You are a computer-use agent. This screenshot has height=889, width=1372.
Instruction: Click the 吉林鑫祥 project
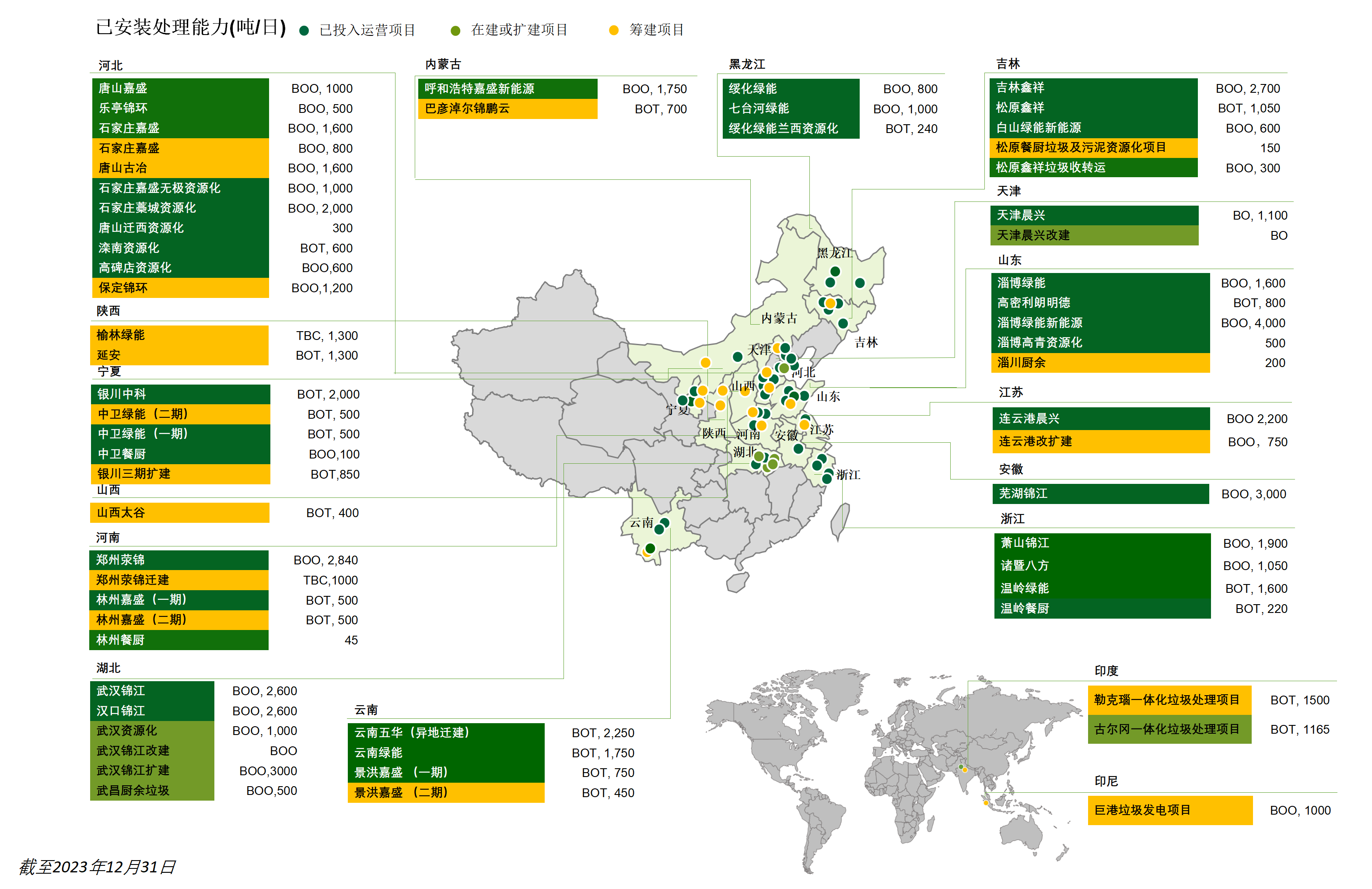(x=1094, y=88)
